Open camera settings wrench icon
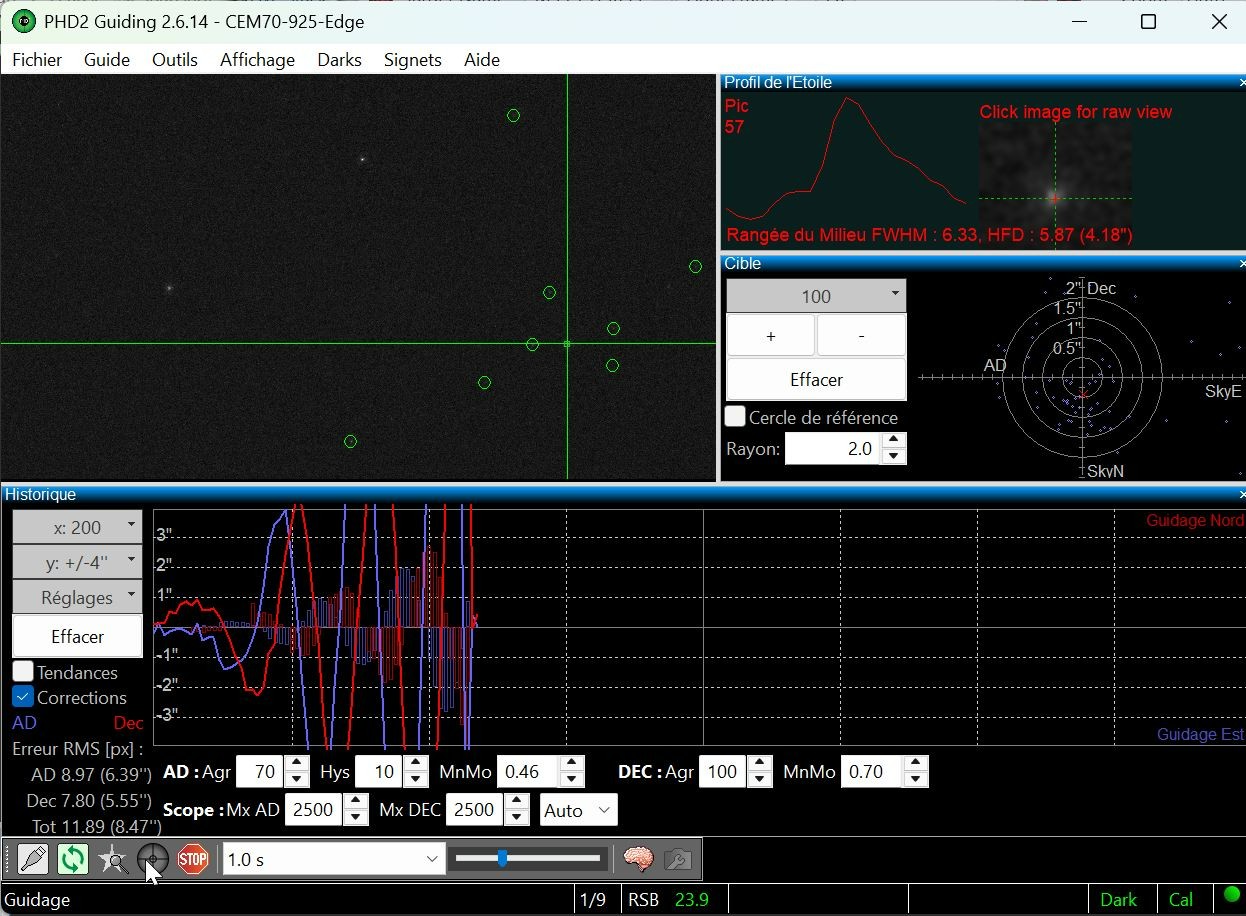The width and height of the screenshot is (1246, 916). pyautogui.click(x=677, y=859)
